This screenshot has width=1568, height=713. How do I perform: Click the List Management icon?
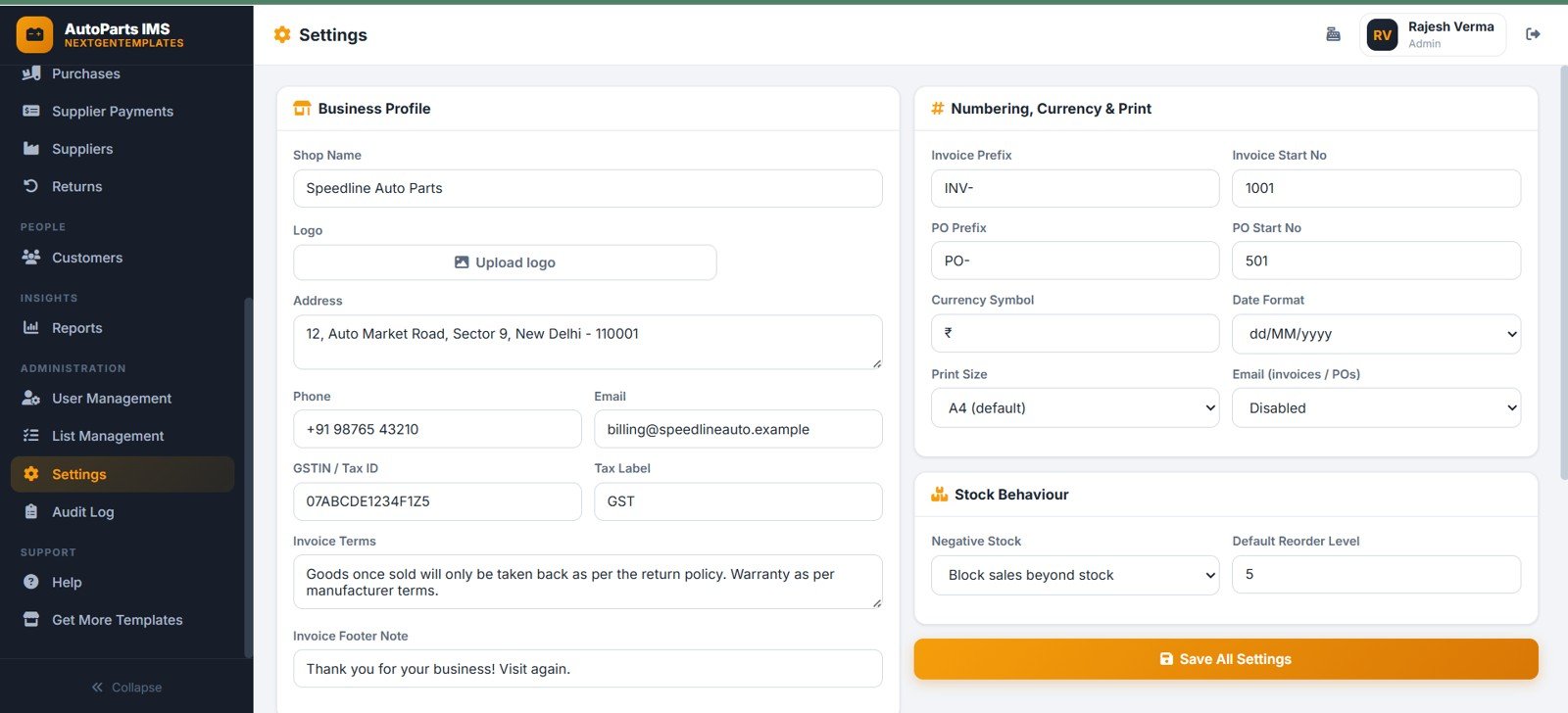[31, 436]
